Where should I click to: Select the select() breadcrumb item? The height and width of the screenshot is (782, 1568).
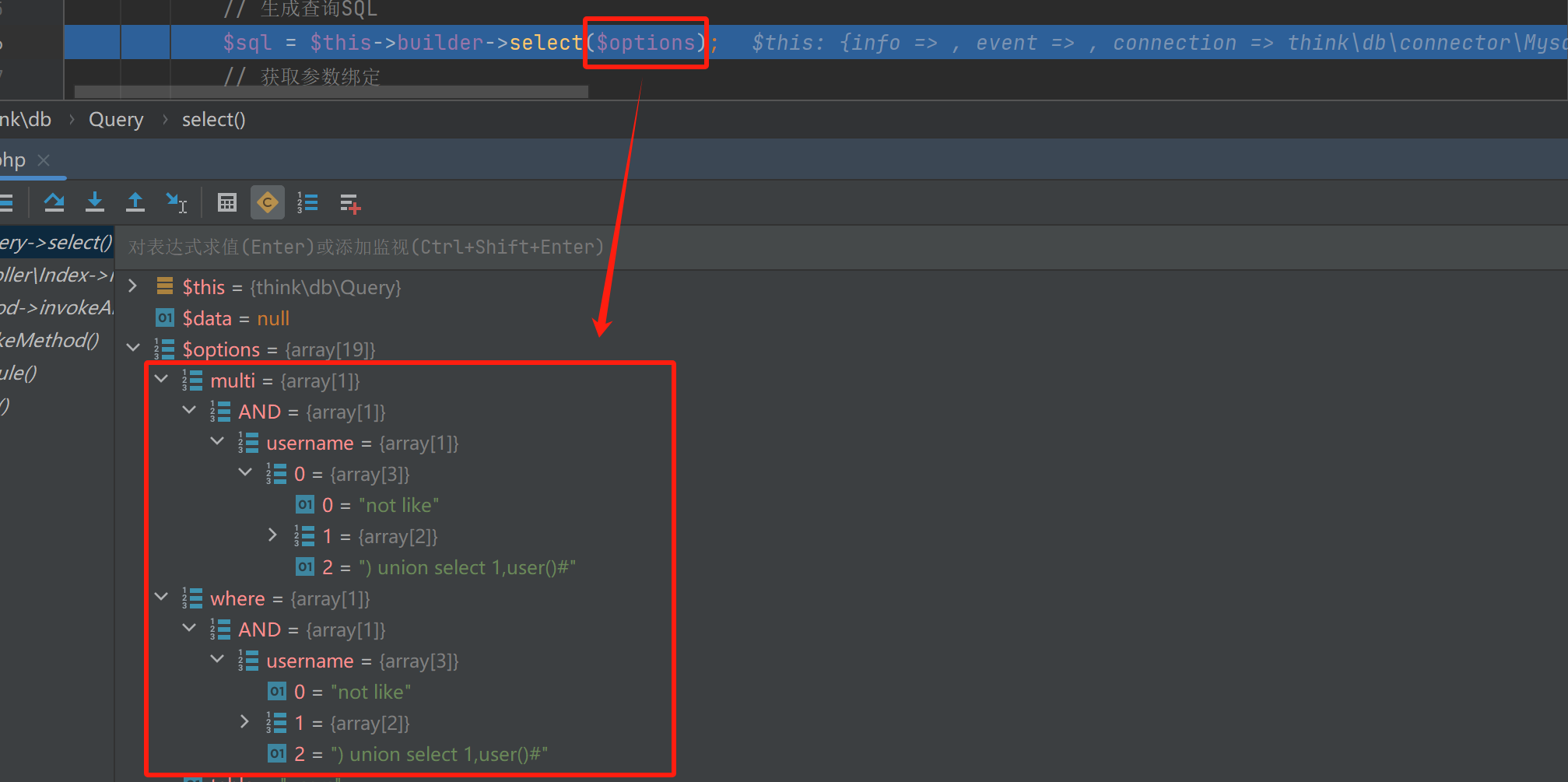pyautogui.click(x=213, y=120)
